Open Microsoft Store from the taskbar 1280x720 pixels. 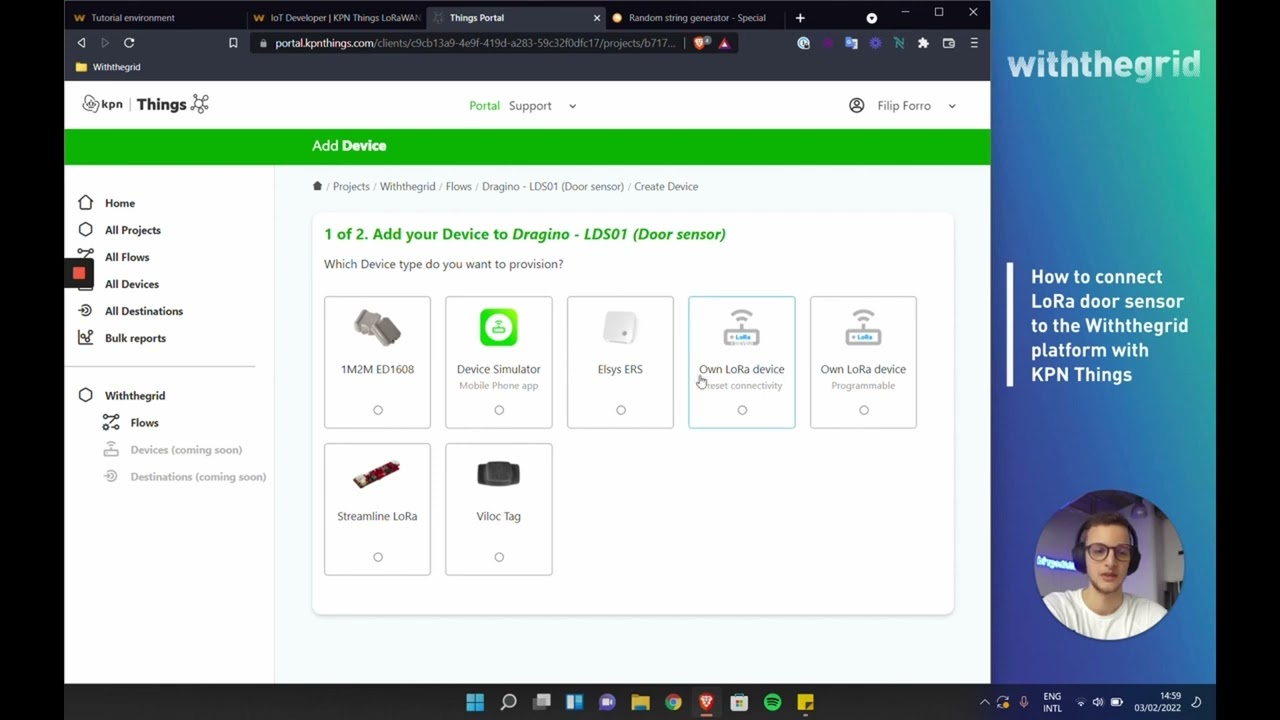pos(739,702)
